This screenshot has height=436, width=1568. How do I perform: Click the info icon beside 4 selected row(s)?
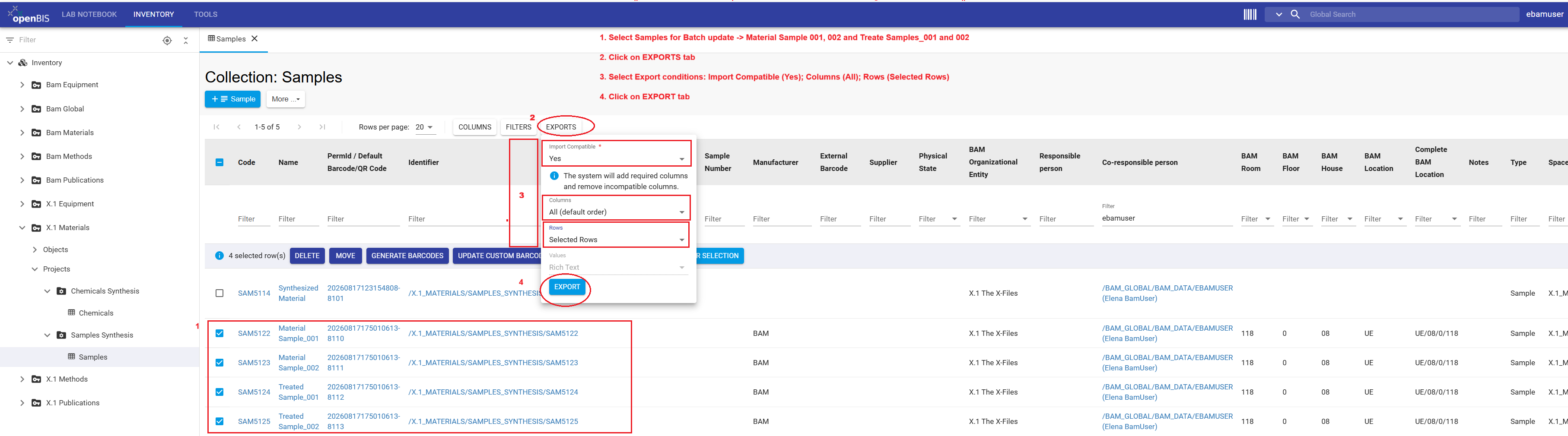click(219, 256)
